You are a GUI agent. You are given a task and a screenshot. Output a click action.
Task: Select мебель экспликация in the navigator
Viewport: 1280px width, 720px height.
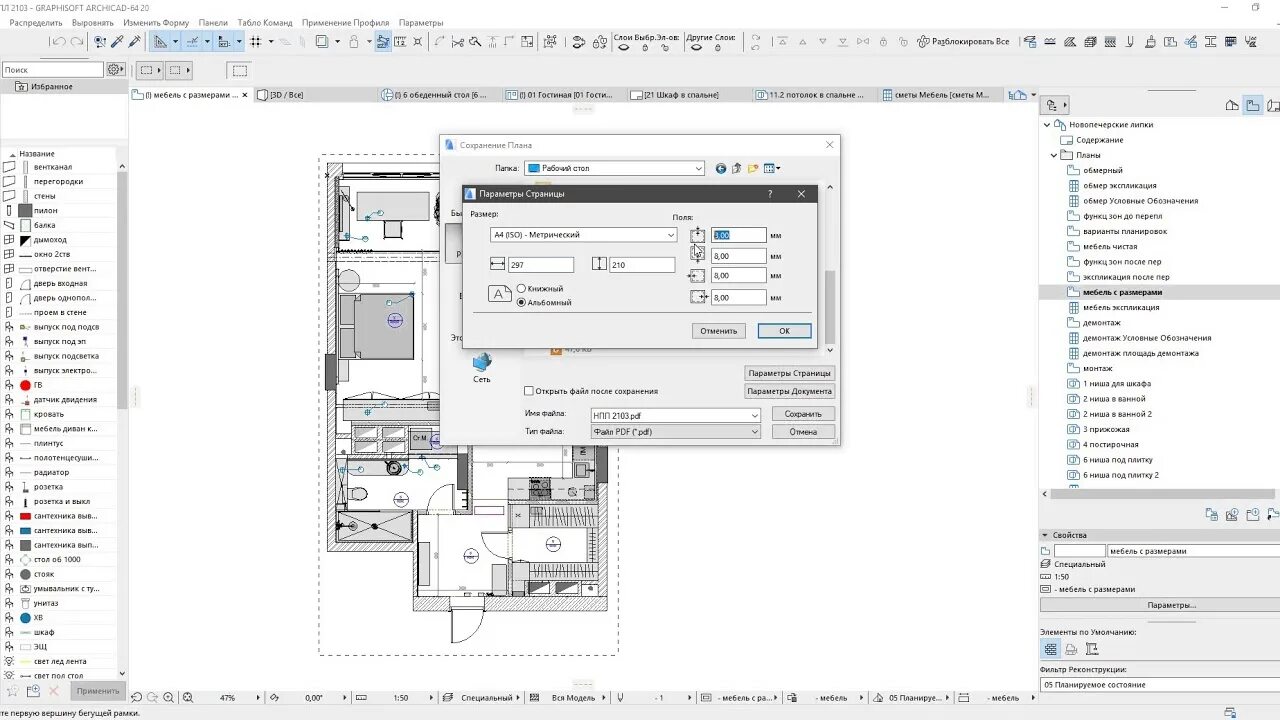1121,307
